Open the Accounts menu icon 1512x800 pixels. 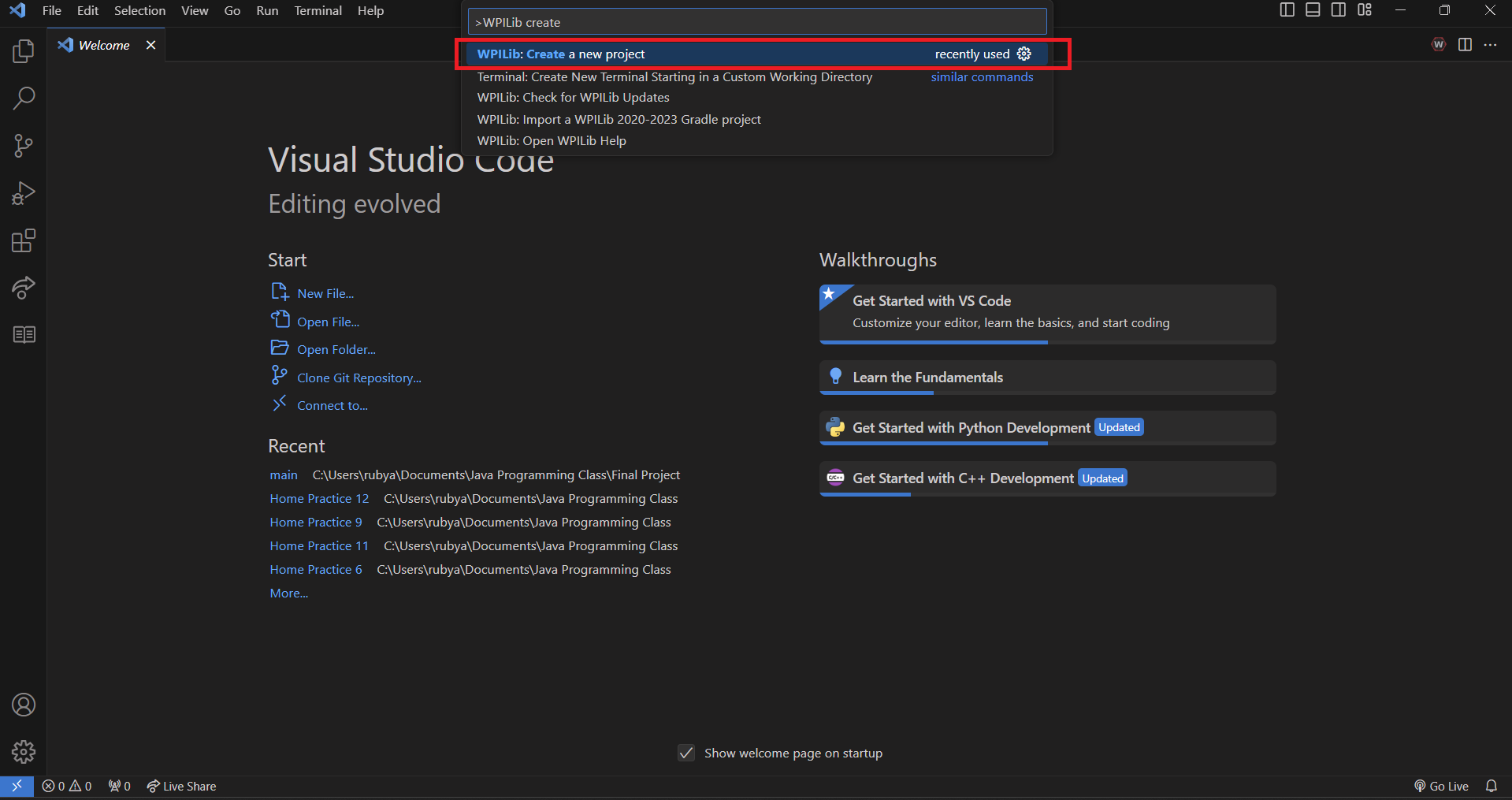pyautogui.click(x=24, y=705)
